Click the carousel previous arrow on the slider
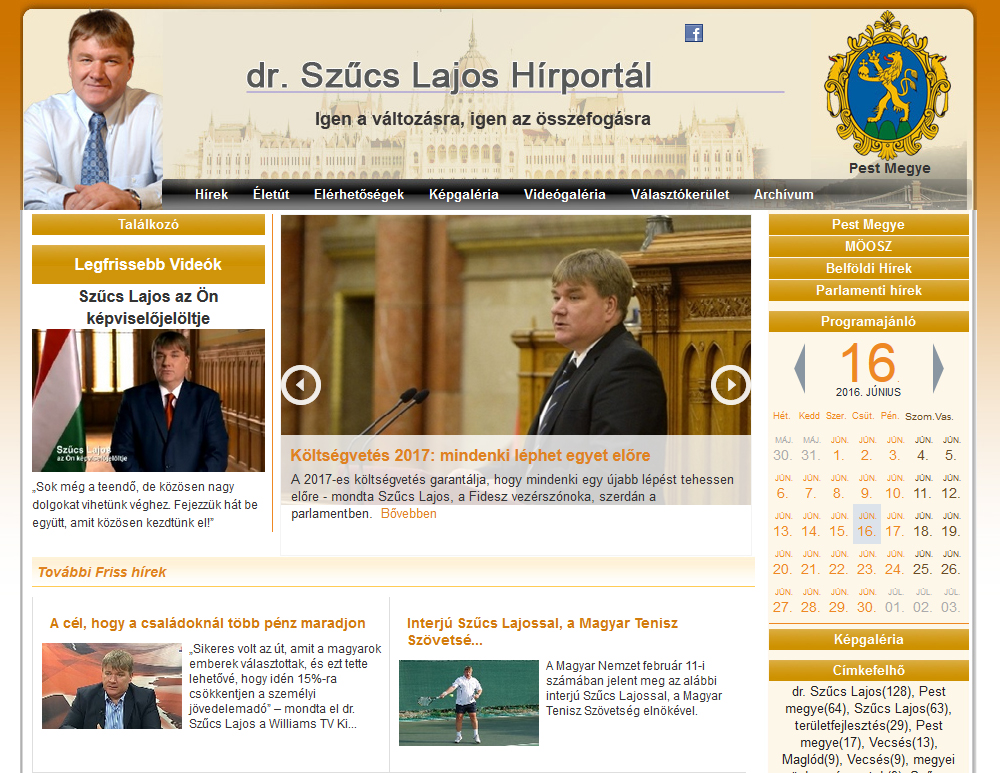 pyautogui.click(x=300, y=384)
